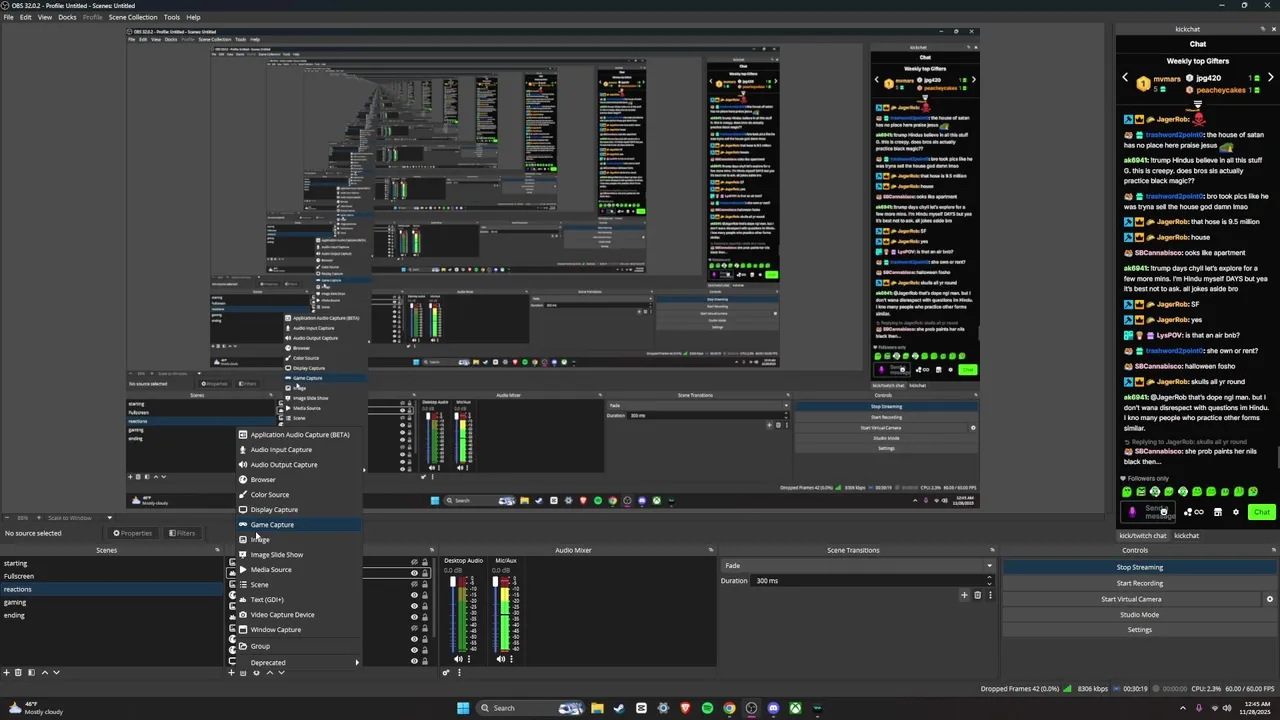
Task: Show hidden system tray icons chevron
Action: tap(1183, 708)
